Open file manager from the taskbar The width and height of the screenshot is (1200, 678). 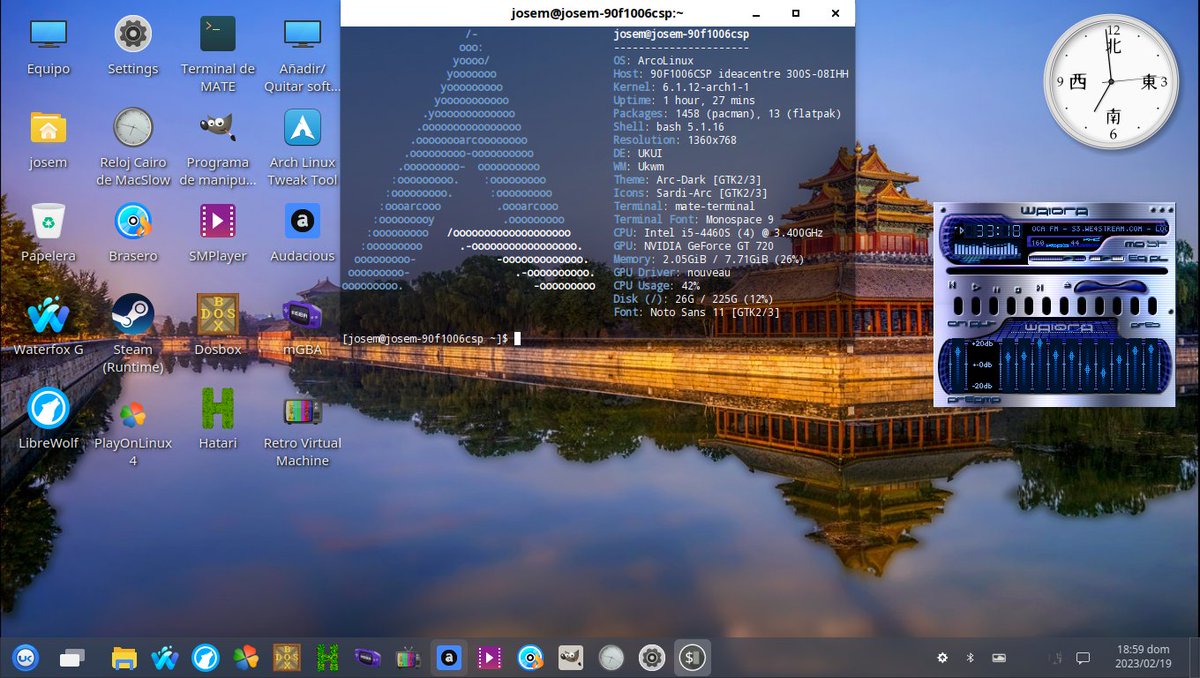click(124, 657)
